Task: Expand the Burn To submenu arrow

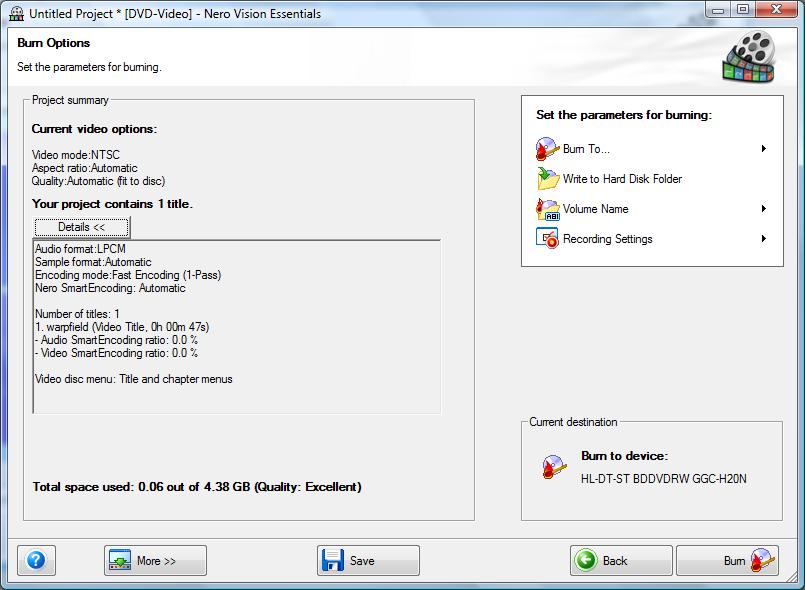Action: [764, 148]
